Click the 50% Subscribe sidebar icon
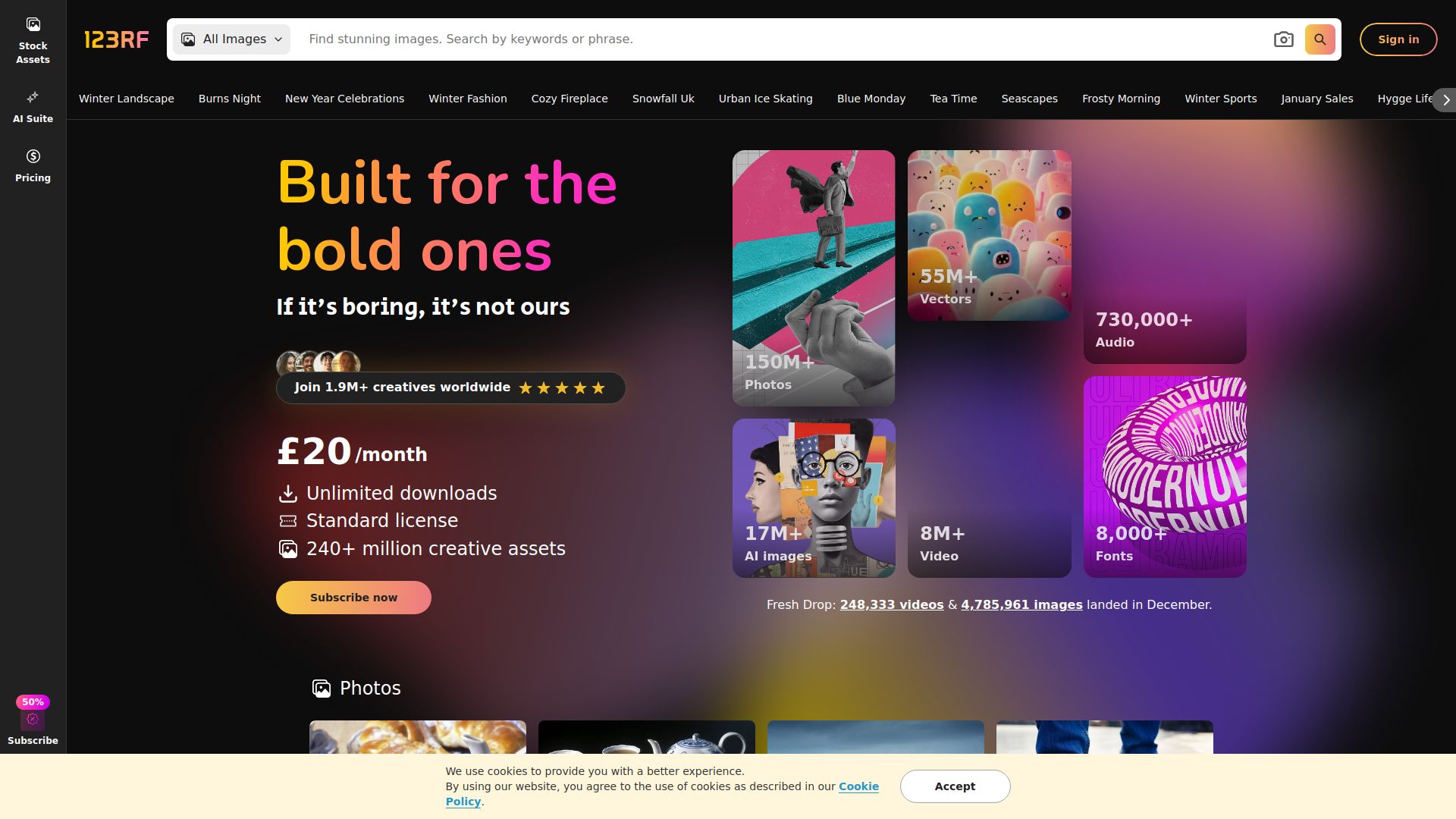Image resolution: width=1456 pixels, height=819 pixels. [33, 720]
